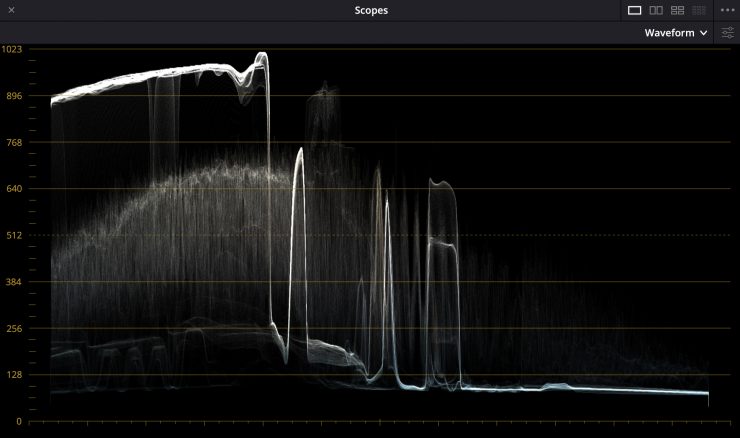
Task: Close the Scopes panel
Action: (x=11, y=10)
